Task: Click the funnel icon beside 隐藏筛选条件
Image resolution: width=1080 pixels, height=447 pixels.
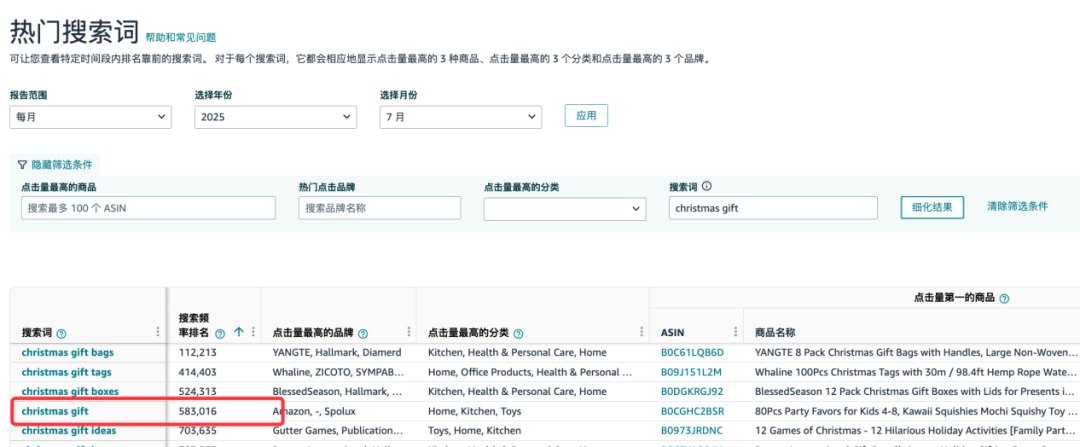Action: [x=23, y=165]
